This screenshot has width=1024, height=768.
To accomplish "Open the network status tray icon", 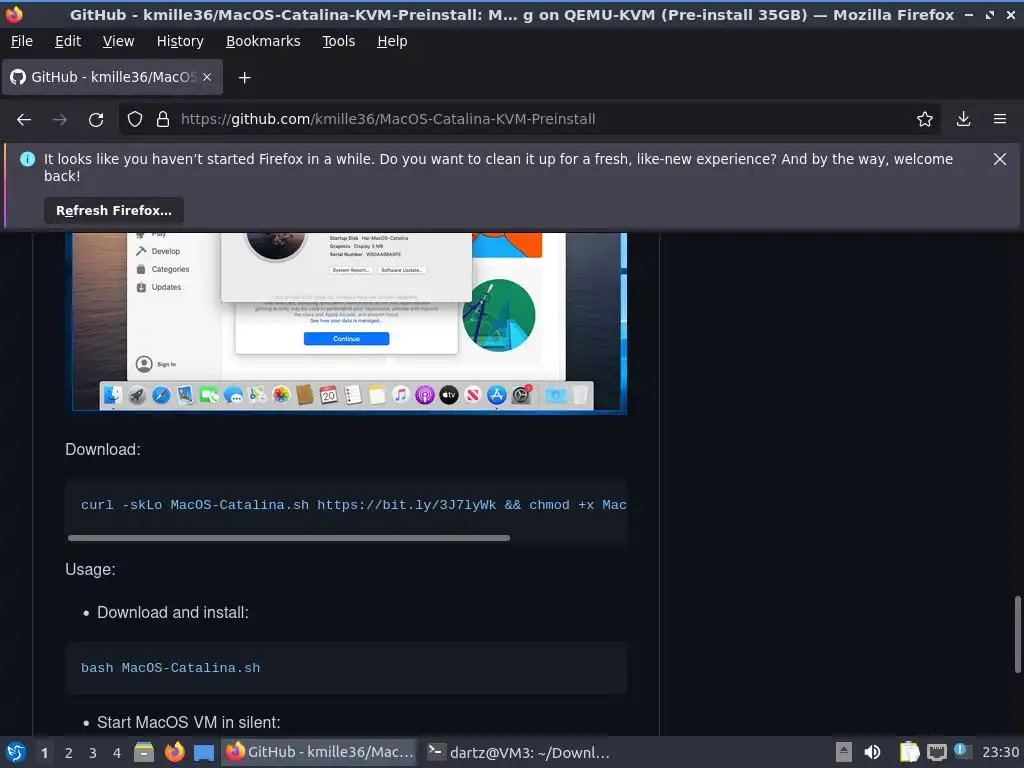I will [936, 752].
